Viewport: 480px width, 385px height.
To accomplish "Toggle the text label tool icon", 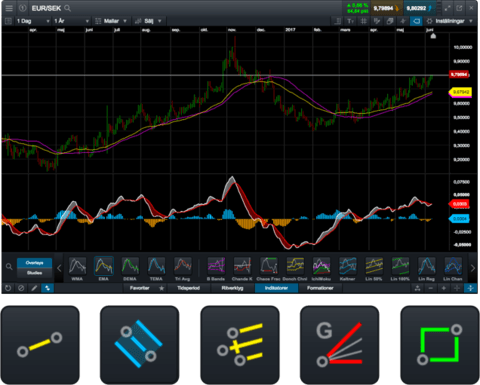I will [x=350, y=21].
